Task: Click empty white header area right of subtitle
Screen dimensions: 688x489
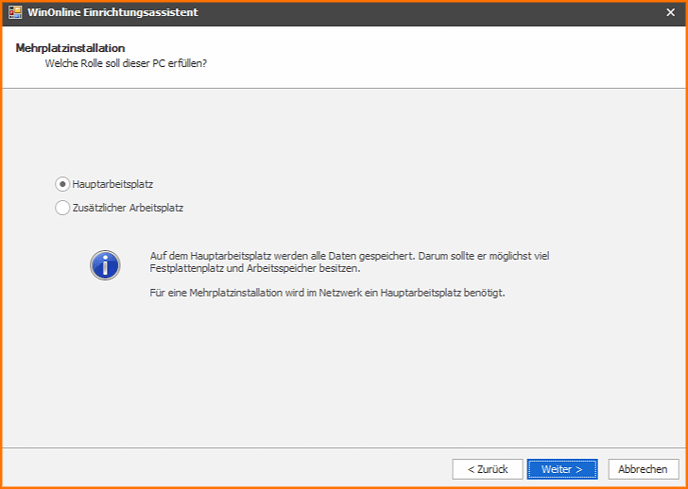Action: tap(450, 60)
